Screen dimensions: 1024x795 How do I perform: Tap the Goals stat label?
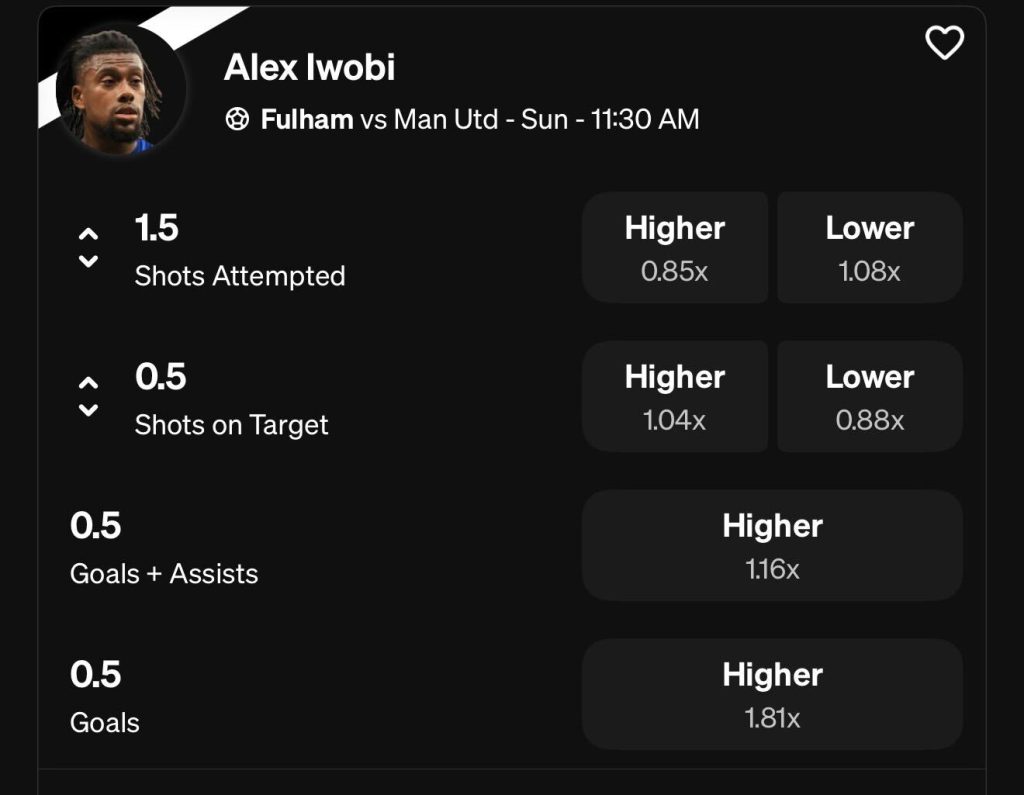[104, 722]
